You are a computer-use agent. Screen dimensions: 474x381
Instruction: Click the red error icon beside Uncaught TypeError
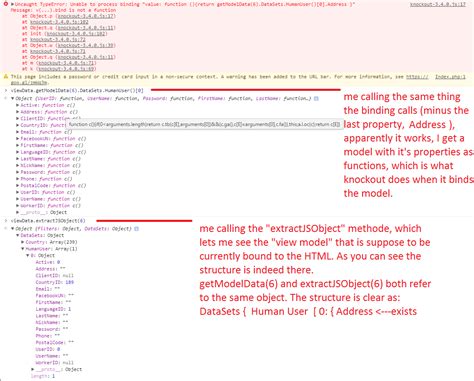point(6,4)
